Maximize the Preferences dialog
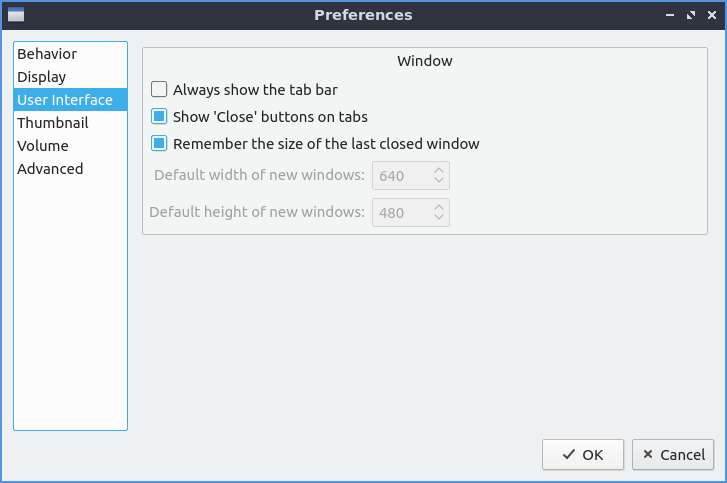Screen dimensions: 727x483 pyautogui.click(x=690, y=16)
